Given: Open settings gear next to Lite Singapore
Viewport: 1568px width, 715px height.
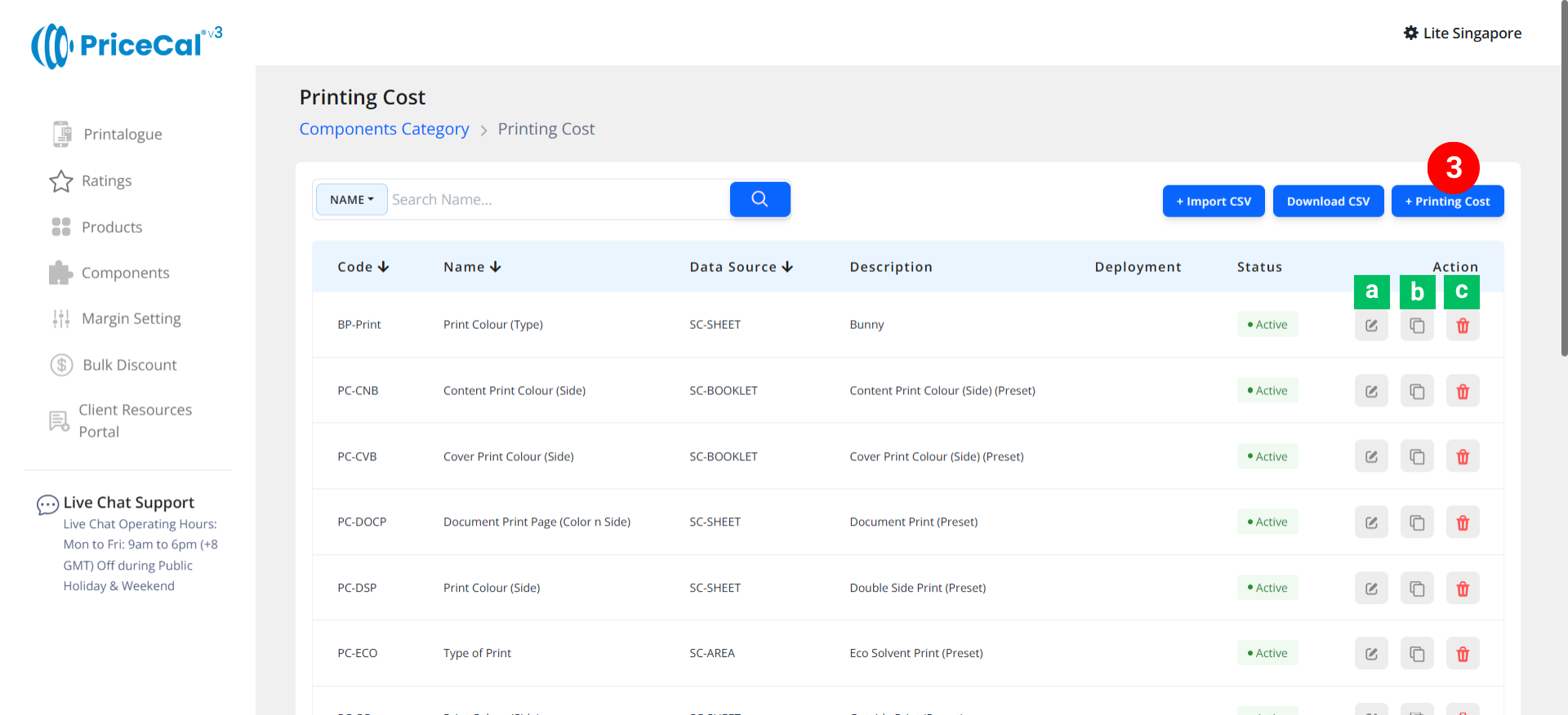Looking at the screenshot, I should click(1410, 33).
